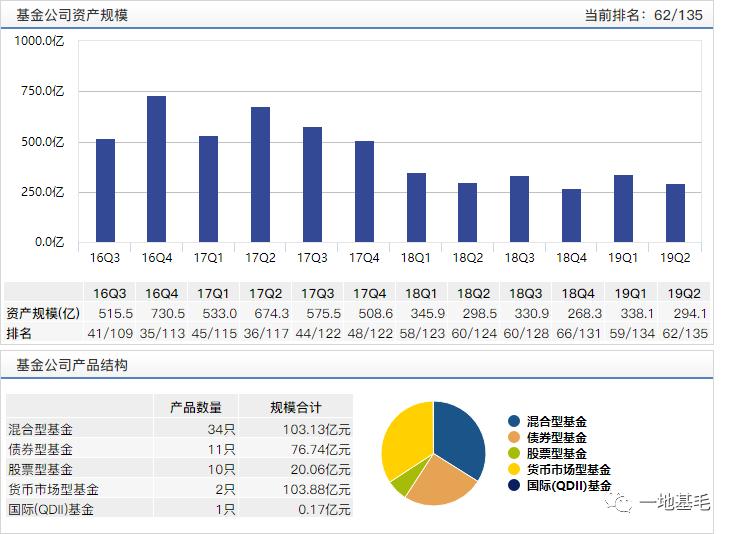
Task: Click the 18Q1 bar in the chart
Action: (x=416, y=207)
